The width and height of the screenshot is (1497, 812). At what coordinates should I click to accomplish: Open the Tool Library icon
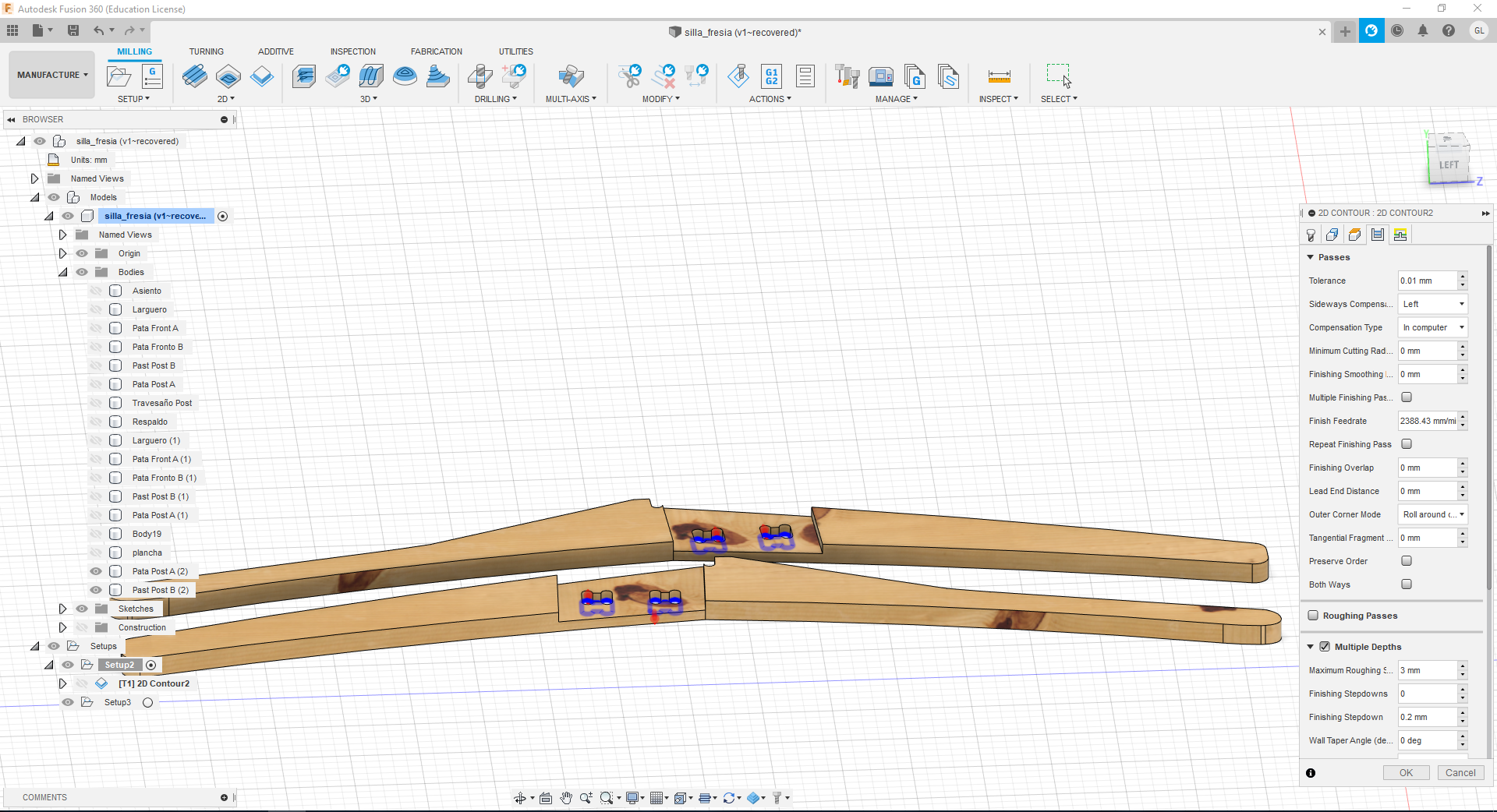(848, 76)
